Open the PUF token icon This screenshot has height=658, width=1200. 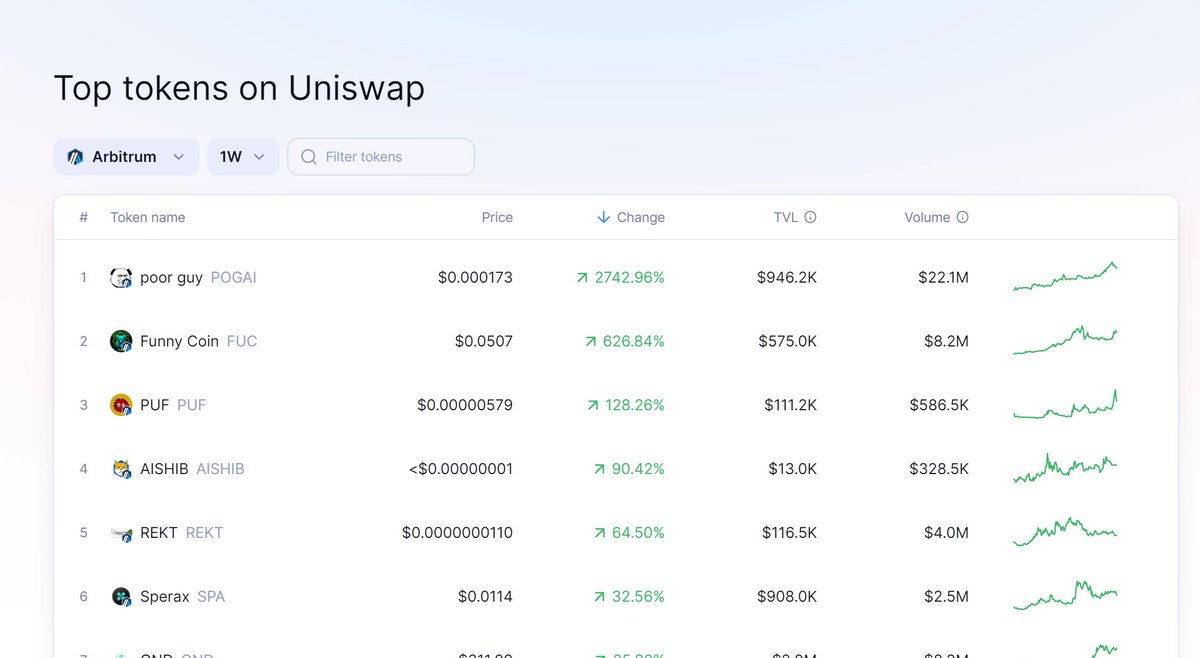121,405
